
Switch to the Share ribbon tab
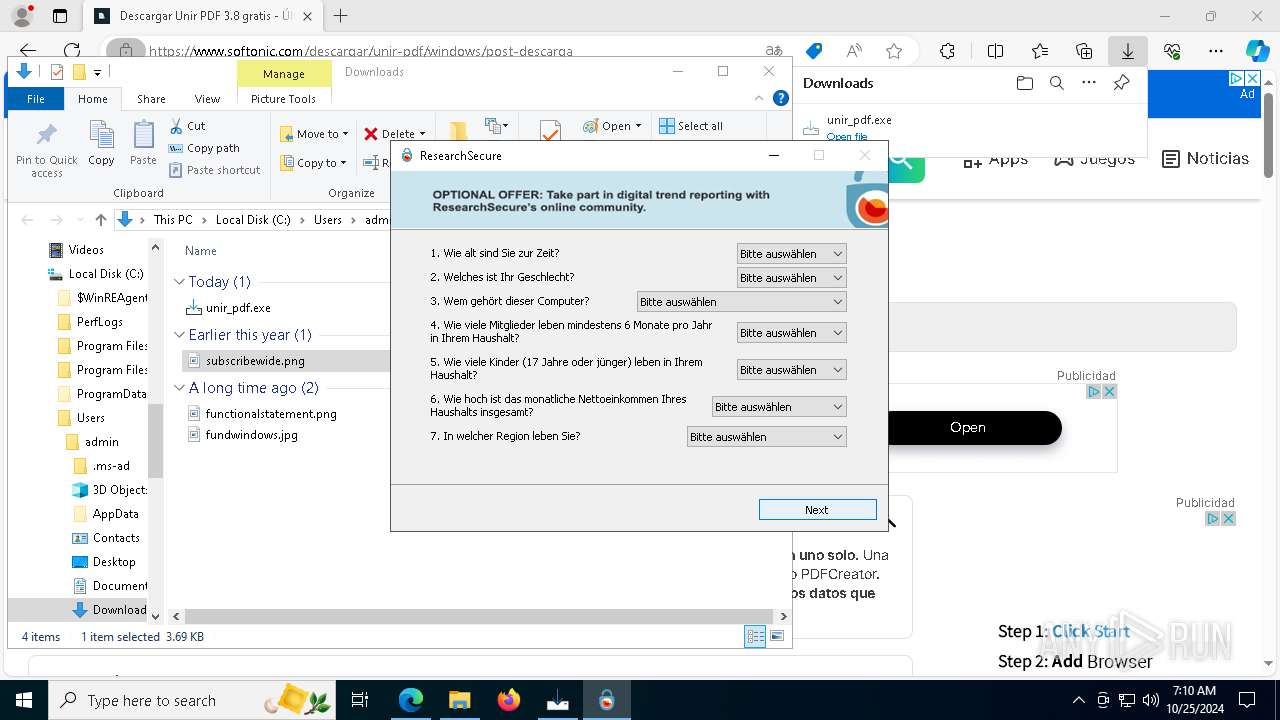point(151,99)
